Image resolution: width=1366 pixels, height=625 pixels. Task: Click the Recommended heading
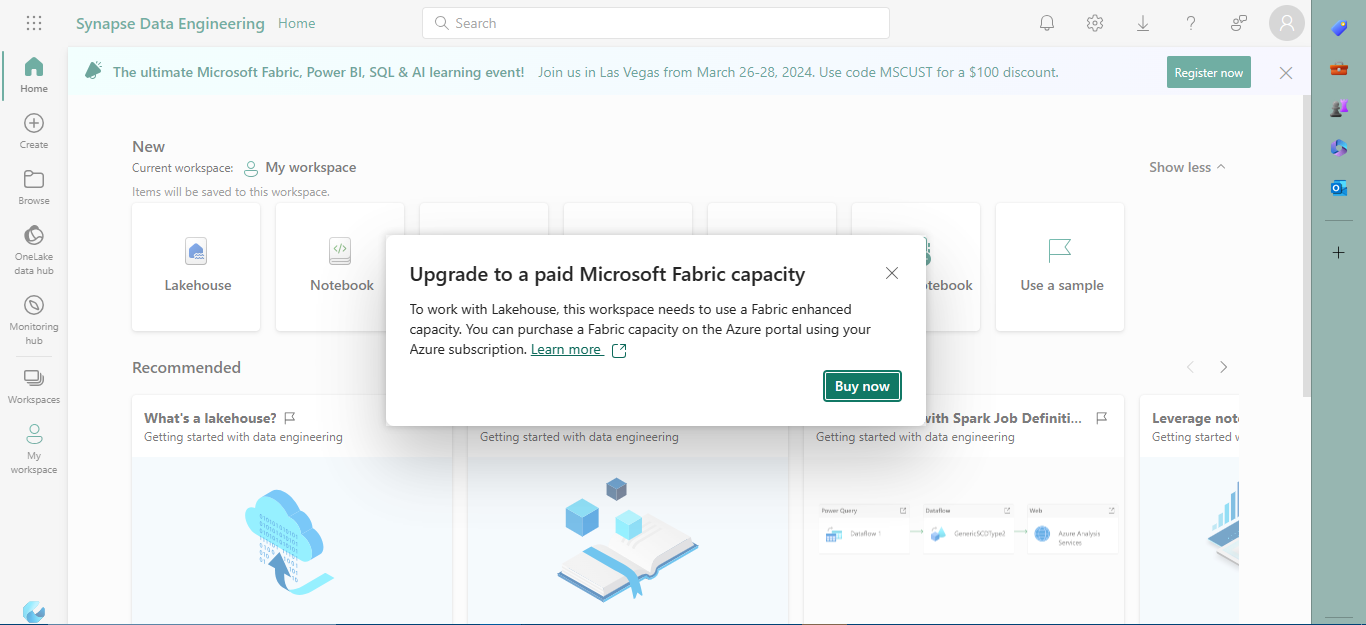(x=186, y=367)
